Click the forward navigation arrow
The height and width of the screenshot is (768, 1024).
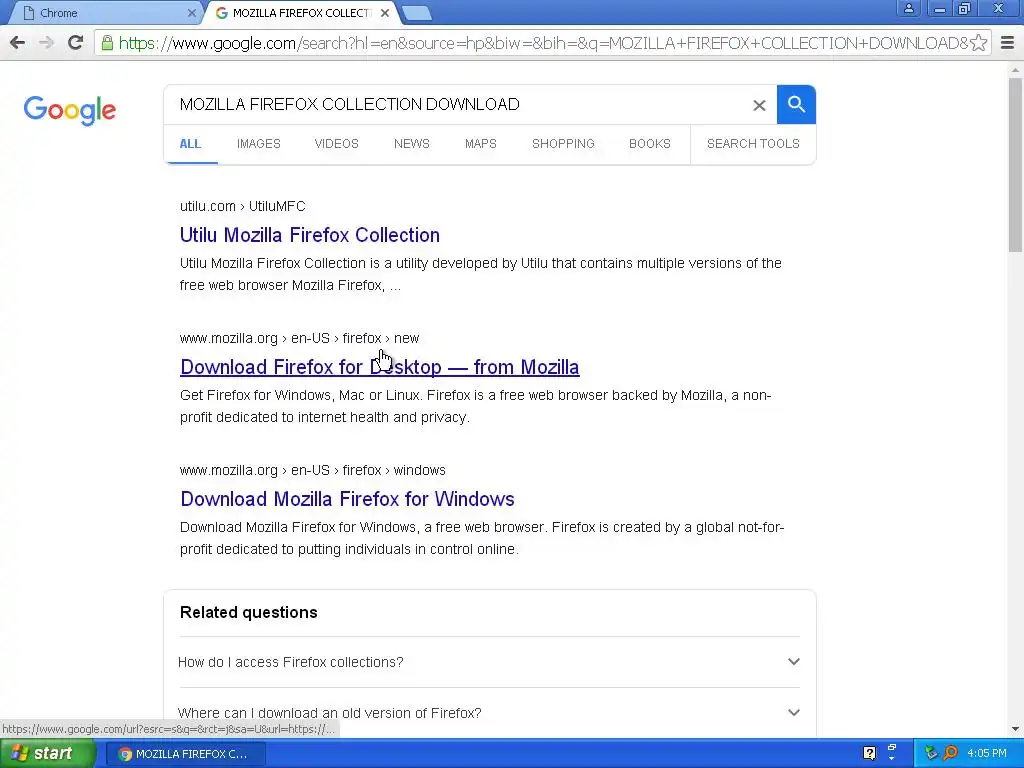pos(46,43)
